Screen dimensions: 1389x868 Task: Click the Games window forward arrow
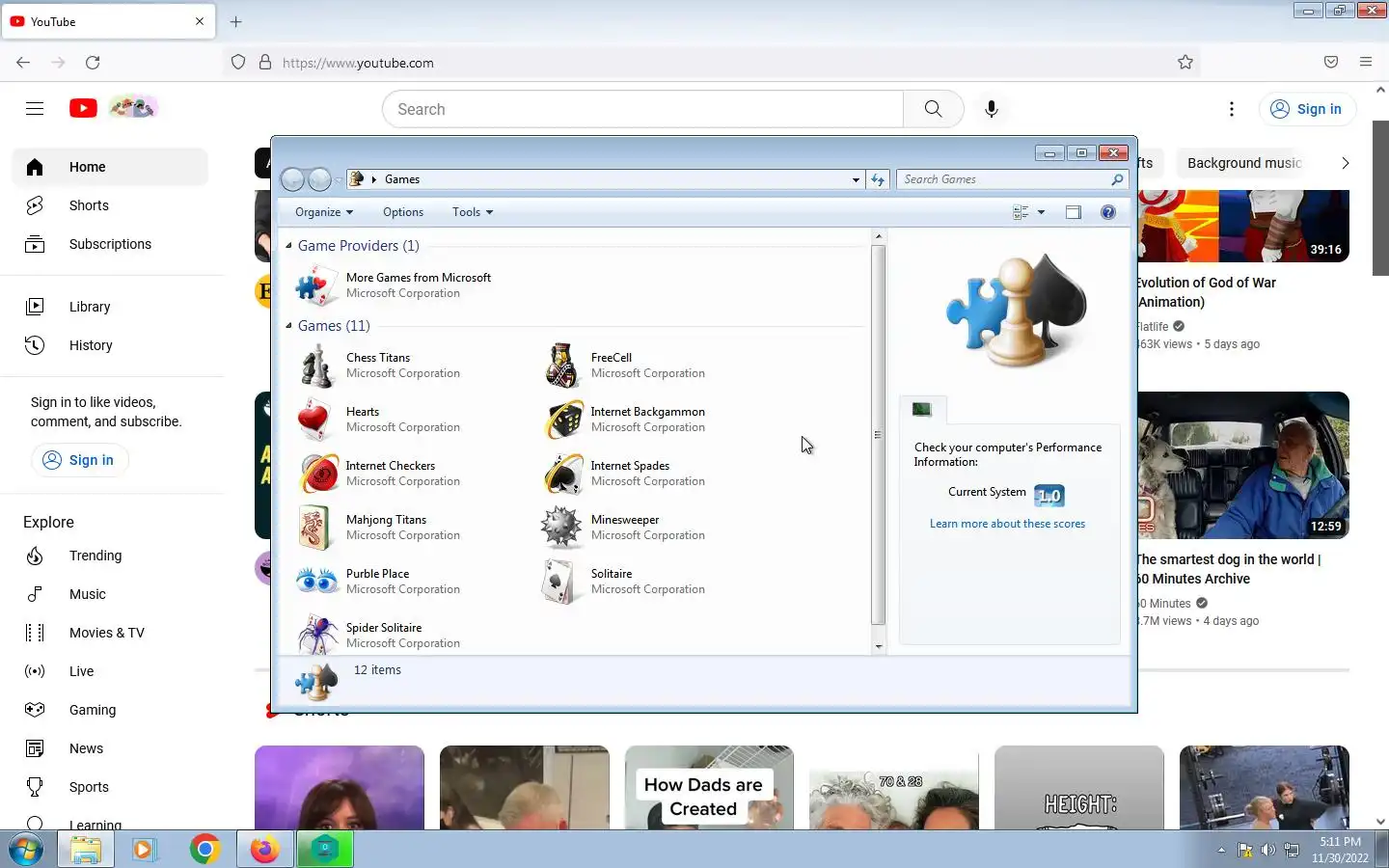pos(319,179)
